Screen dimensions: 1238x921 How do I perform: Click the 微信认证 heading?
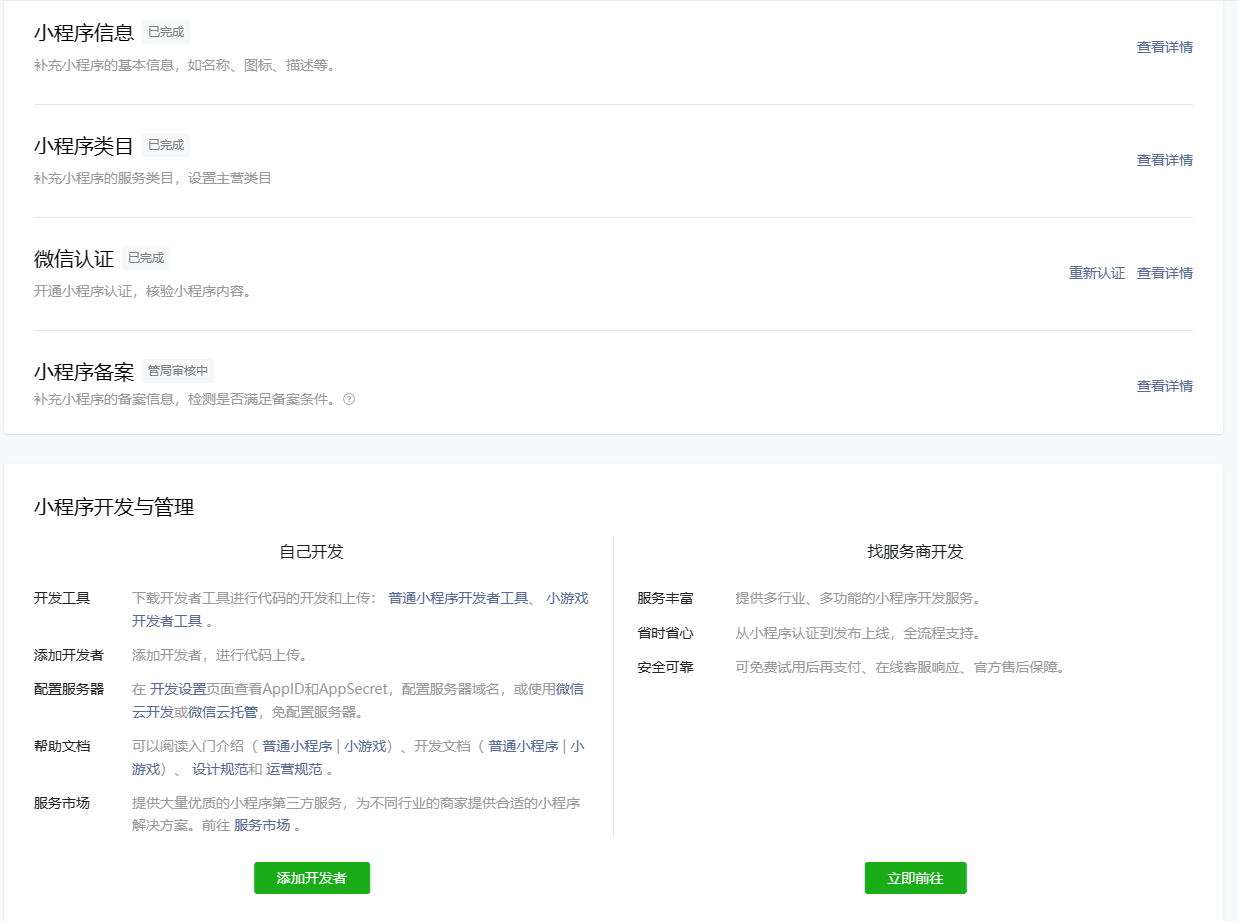click(74, 259)
